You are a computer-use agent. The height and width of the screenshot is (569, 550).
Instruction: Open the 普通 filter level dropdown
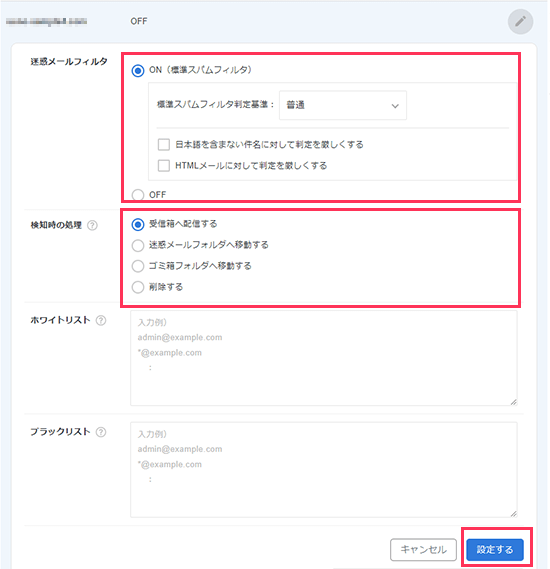(343, 105)
